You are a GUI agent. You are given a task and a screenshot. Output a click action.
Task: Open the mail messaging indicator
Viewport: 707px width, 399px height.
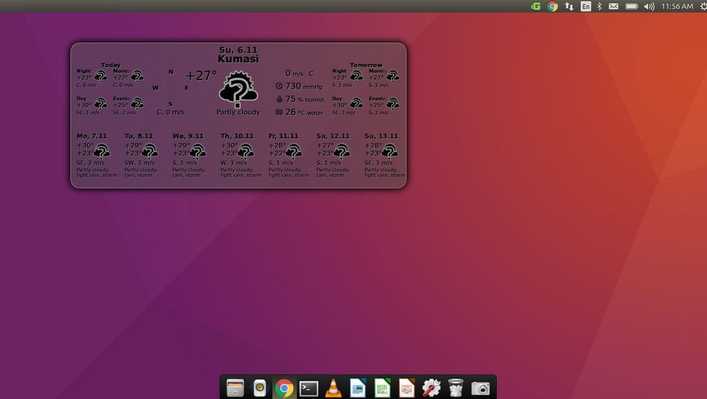614,6
